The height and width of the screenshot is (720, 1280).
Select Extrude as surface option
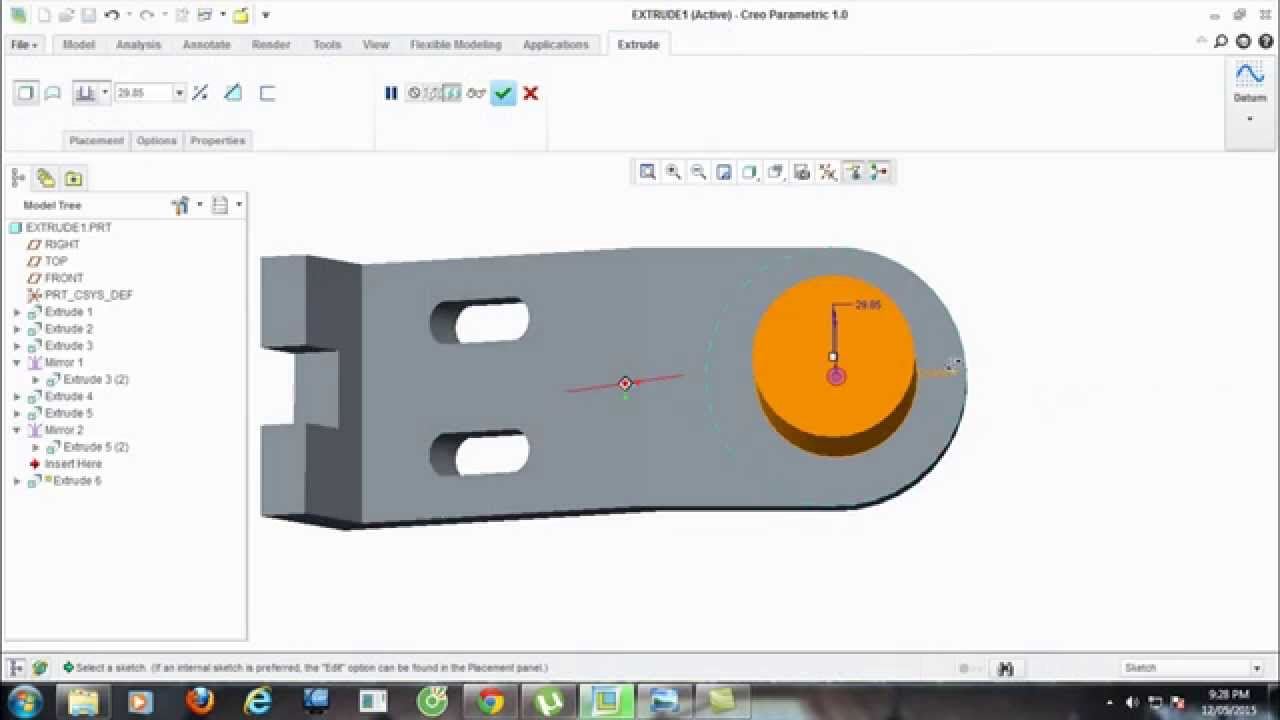coord(53,93)
